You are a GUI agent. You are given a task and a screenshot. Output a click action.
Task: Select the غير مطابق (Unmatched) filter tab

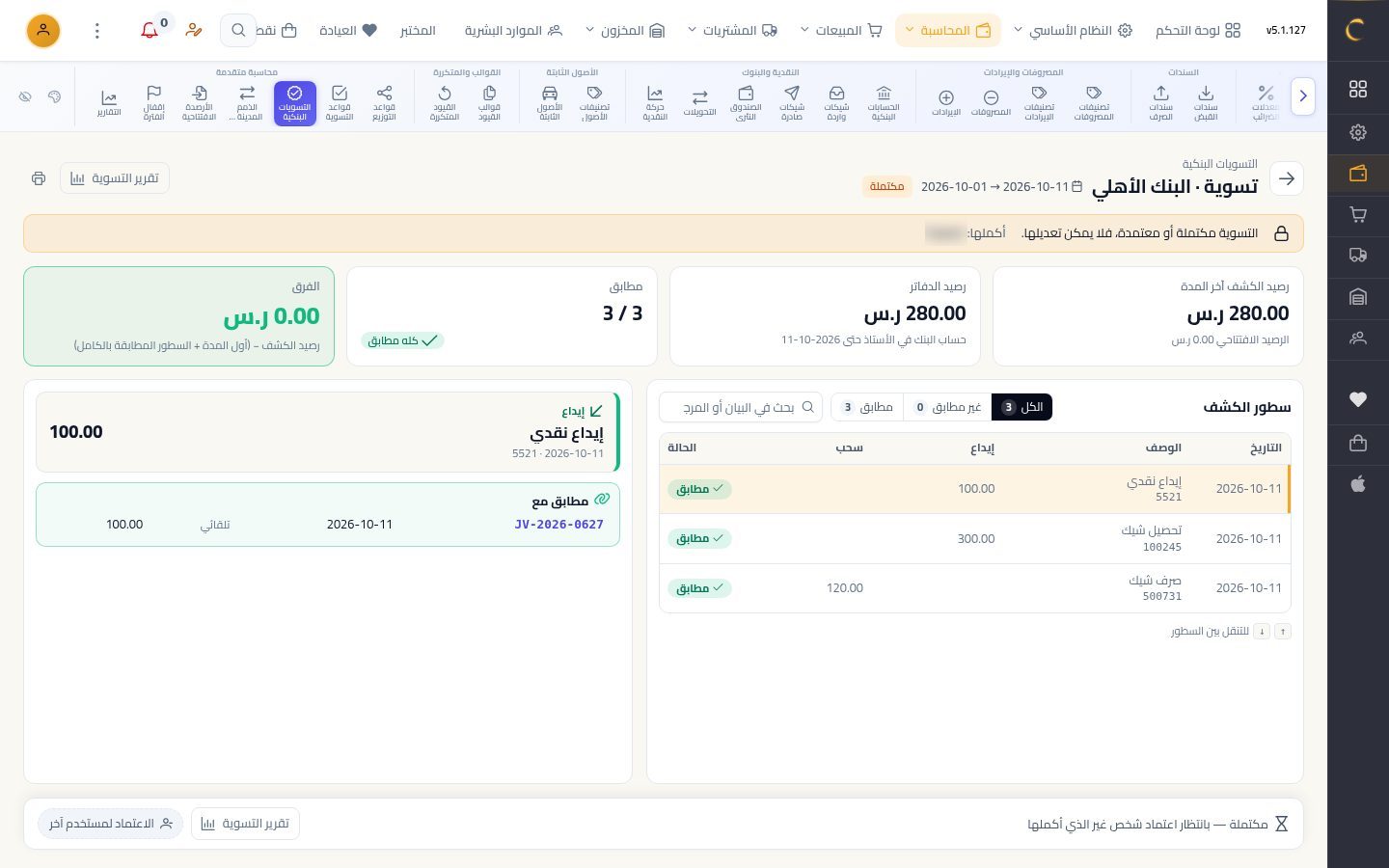947,407
